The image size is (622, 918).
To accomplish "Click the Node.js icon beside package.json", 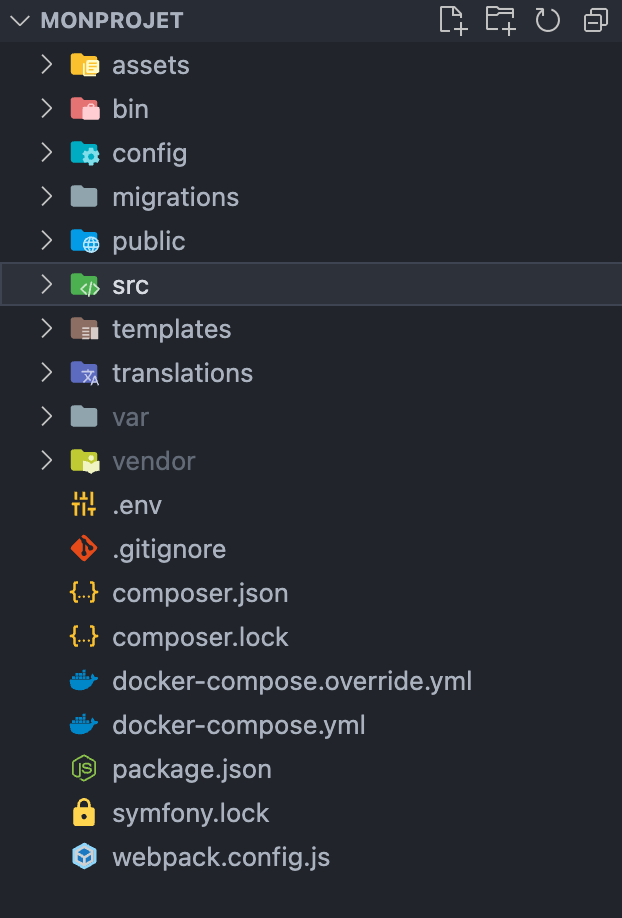I will 84,769.
